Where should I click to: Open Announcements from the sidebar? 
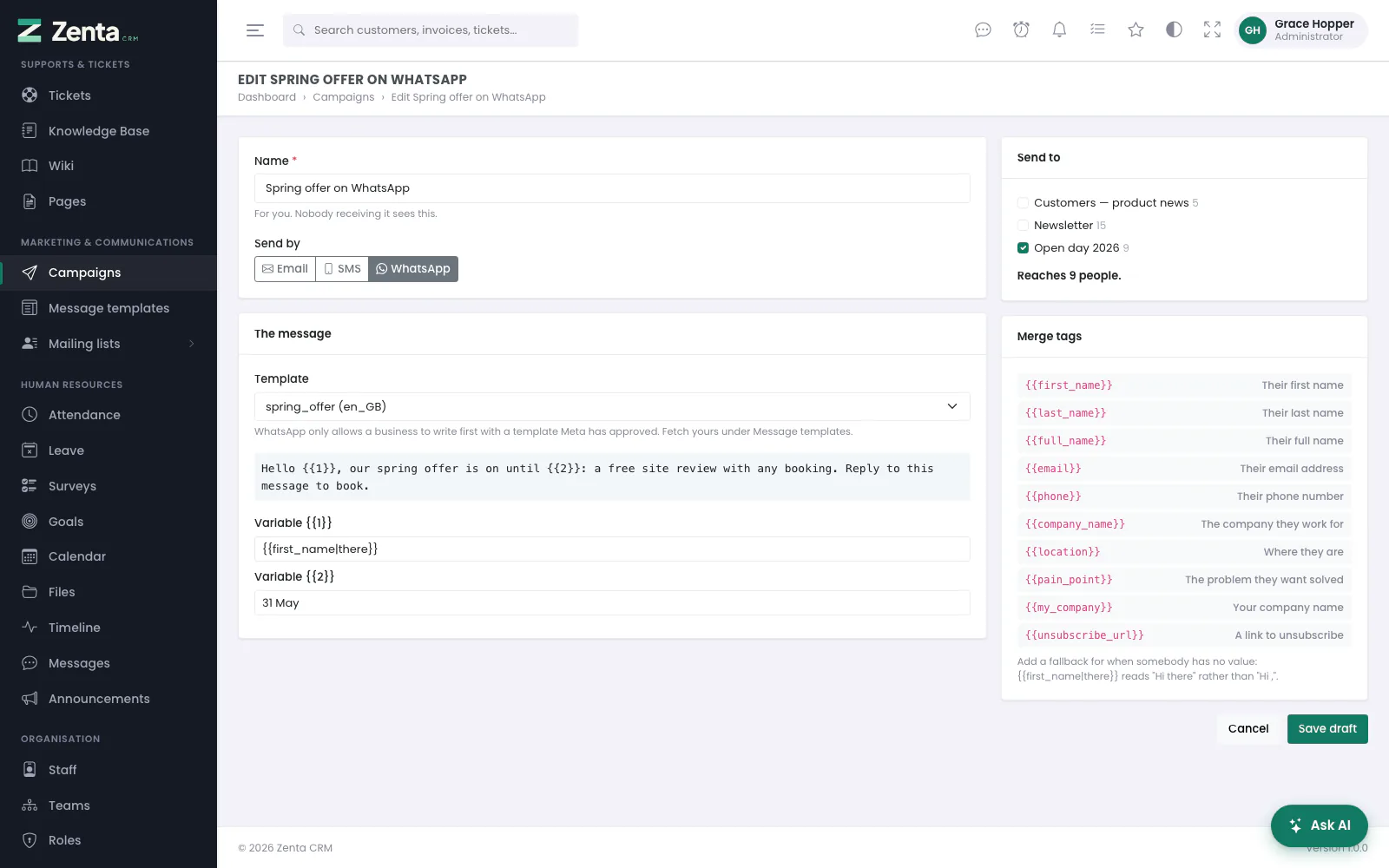pos(109,699)
